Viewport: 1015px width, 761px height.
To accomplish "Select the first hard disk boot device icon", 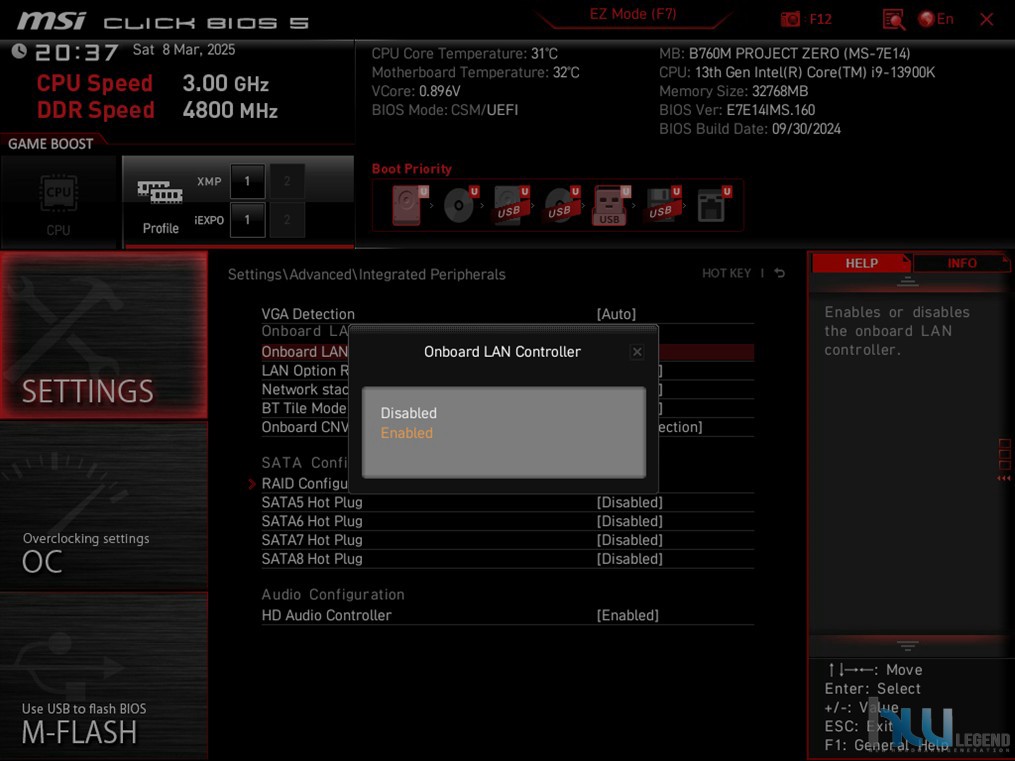I will (x=409, y=205).
